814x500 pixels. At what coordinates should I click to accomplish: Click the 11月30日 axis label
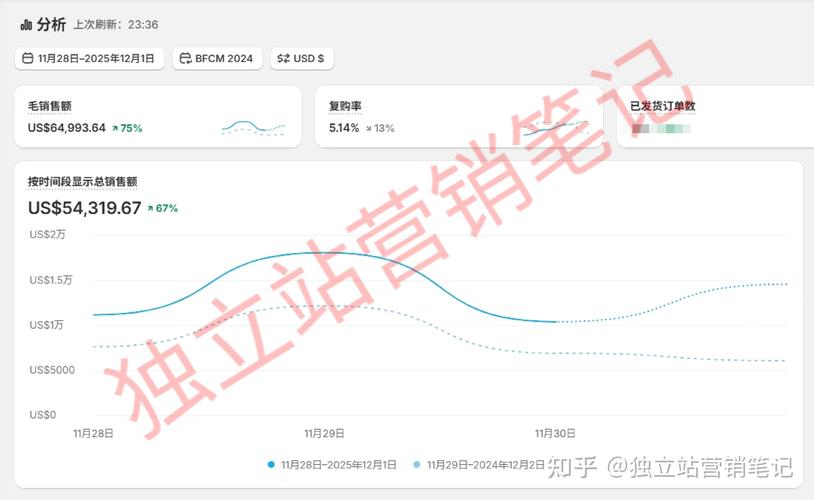point(555,433)
